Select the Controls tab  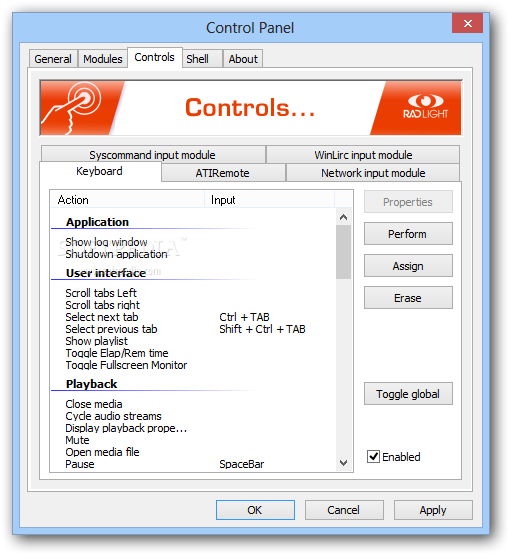pos(155,57)
